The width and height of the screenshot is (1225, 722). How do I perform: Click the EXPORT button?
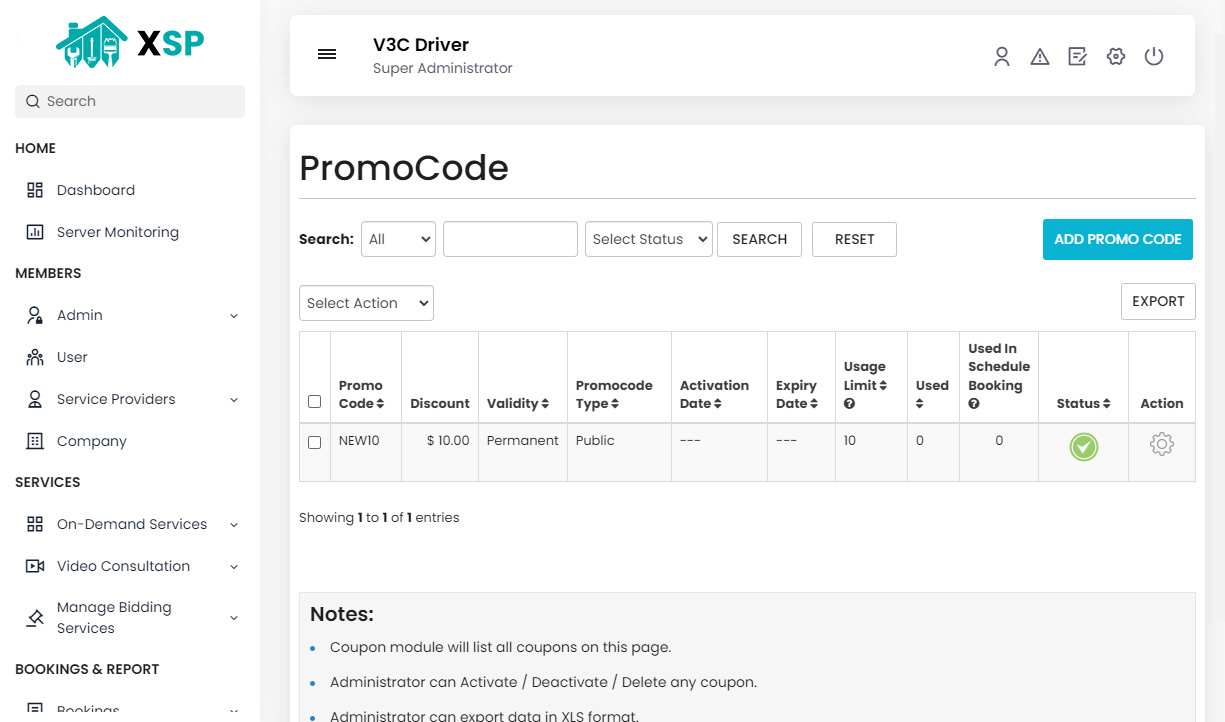click(1158, 301)
